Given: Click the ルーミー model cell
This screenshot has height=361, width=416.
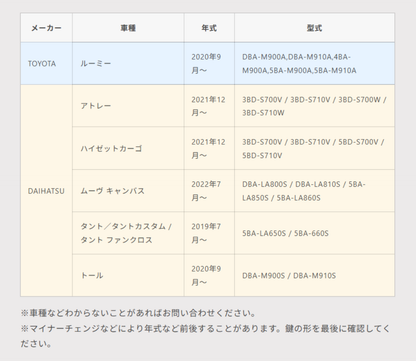Looking at the screenshot, I should (128, 63).
